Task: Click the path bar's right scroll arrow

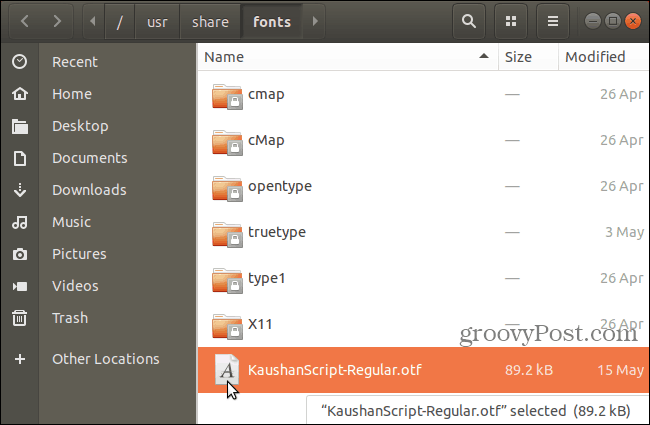Action: (315, 21)
